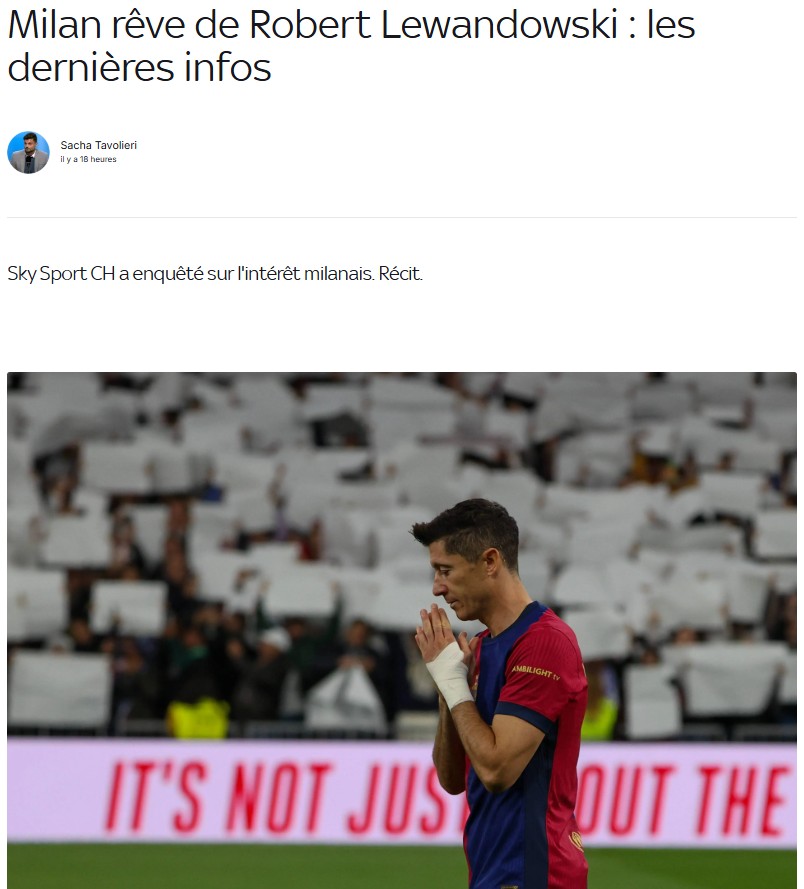Open the author name Sacha Tavolieri
Image resolution: width=804 pixels, height=889 pixels.
[99, 145]
